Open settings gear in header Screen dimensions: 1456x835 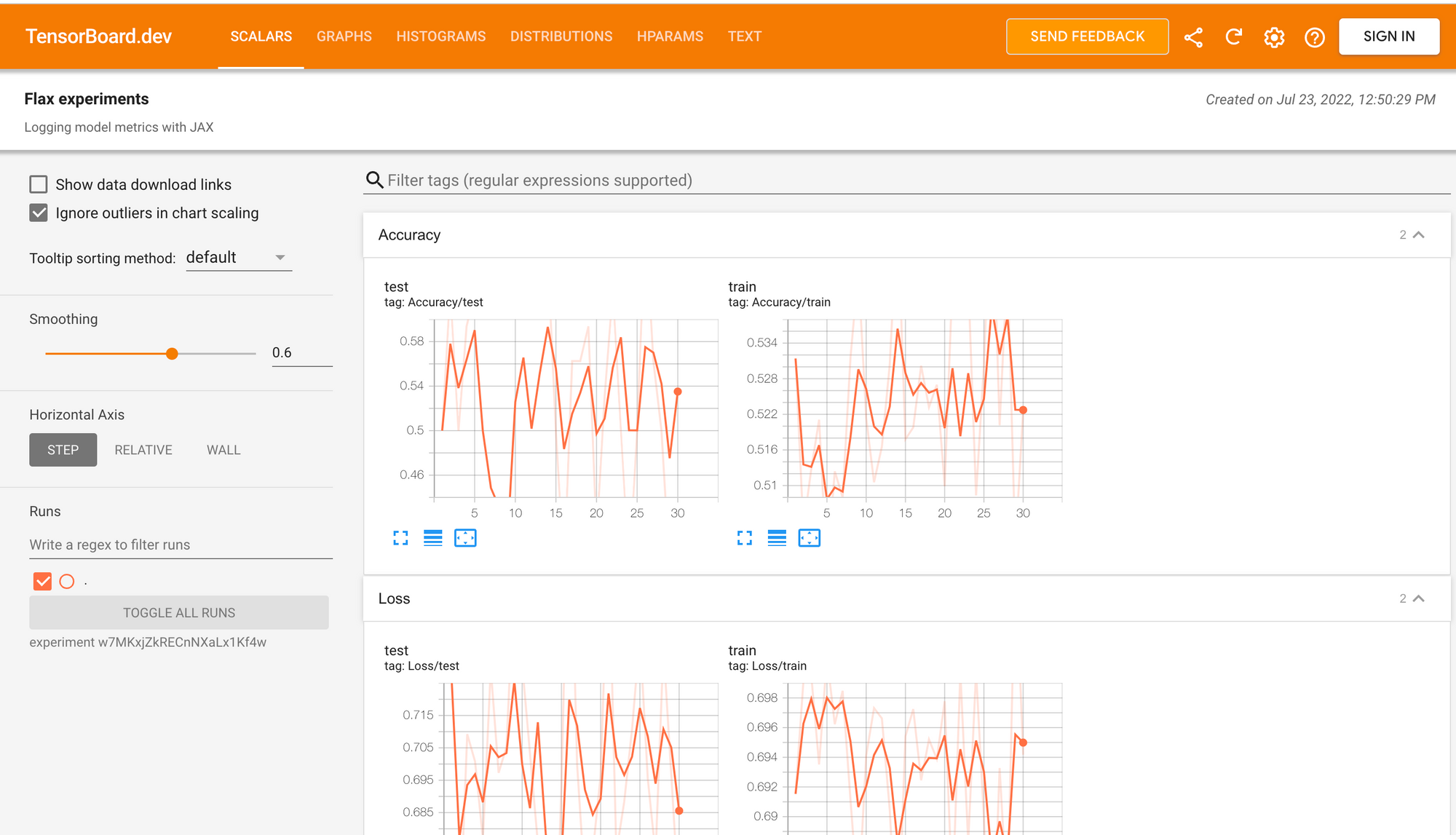click(1274, 37)
